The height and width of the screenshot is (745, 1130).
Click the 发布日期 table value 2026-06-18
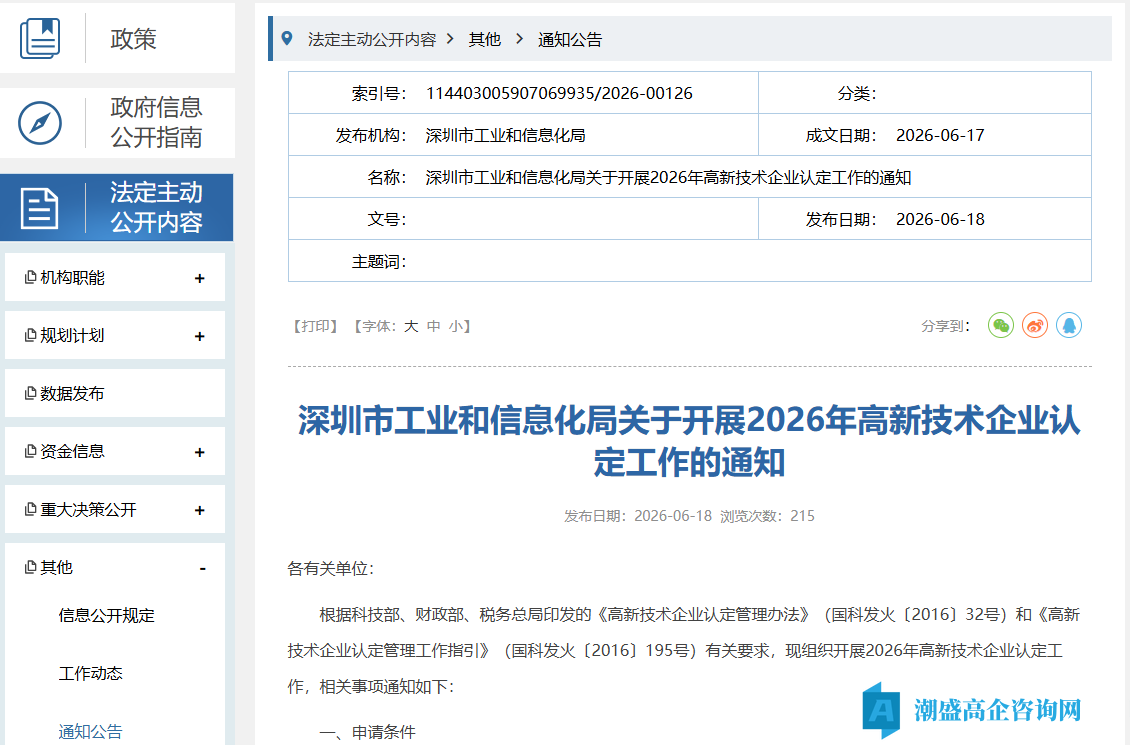tap(940, 220)
